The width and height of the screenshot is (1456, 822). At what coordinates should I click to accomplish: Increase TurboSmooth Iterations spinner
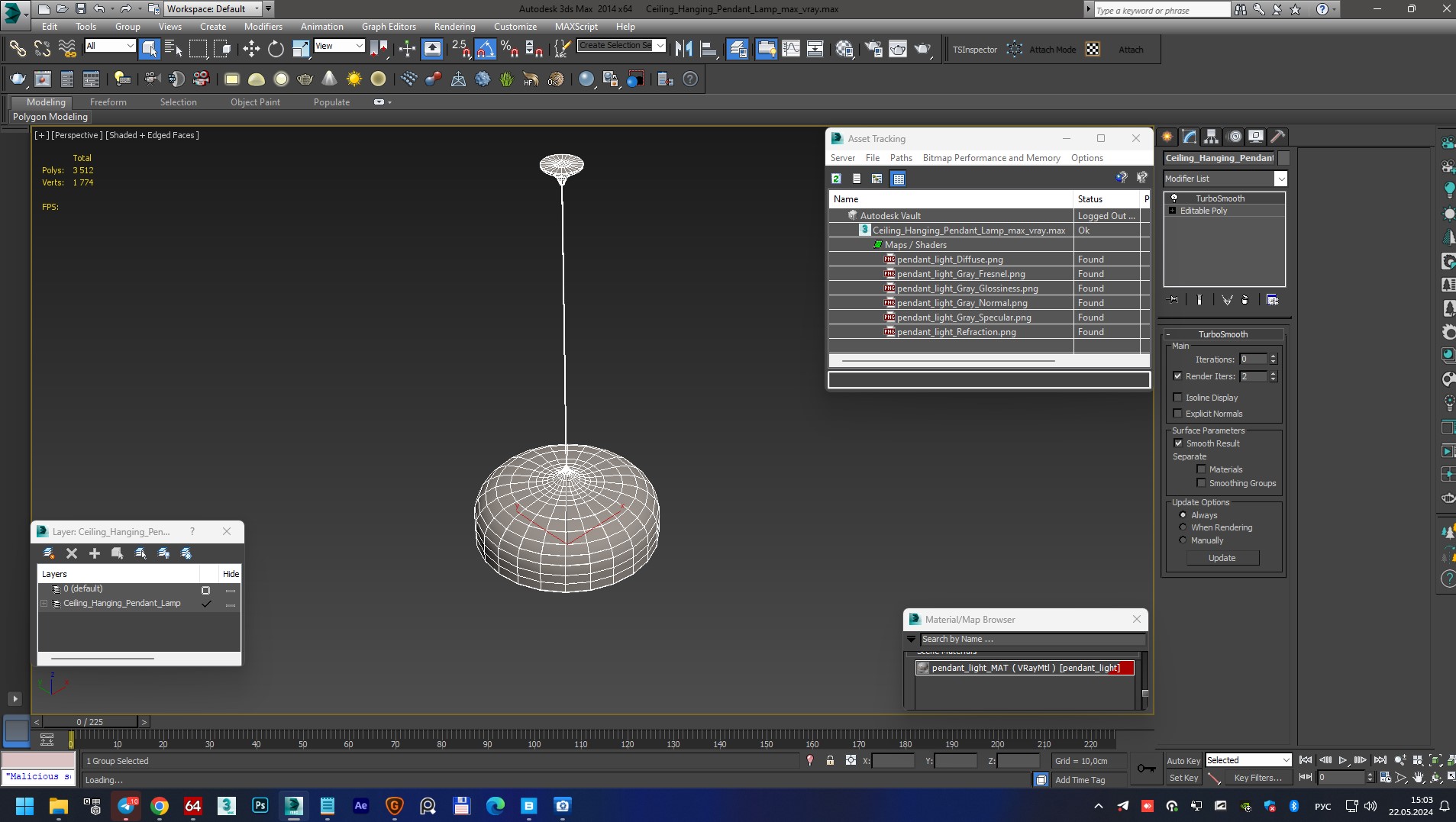[x=1273, y=356]
